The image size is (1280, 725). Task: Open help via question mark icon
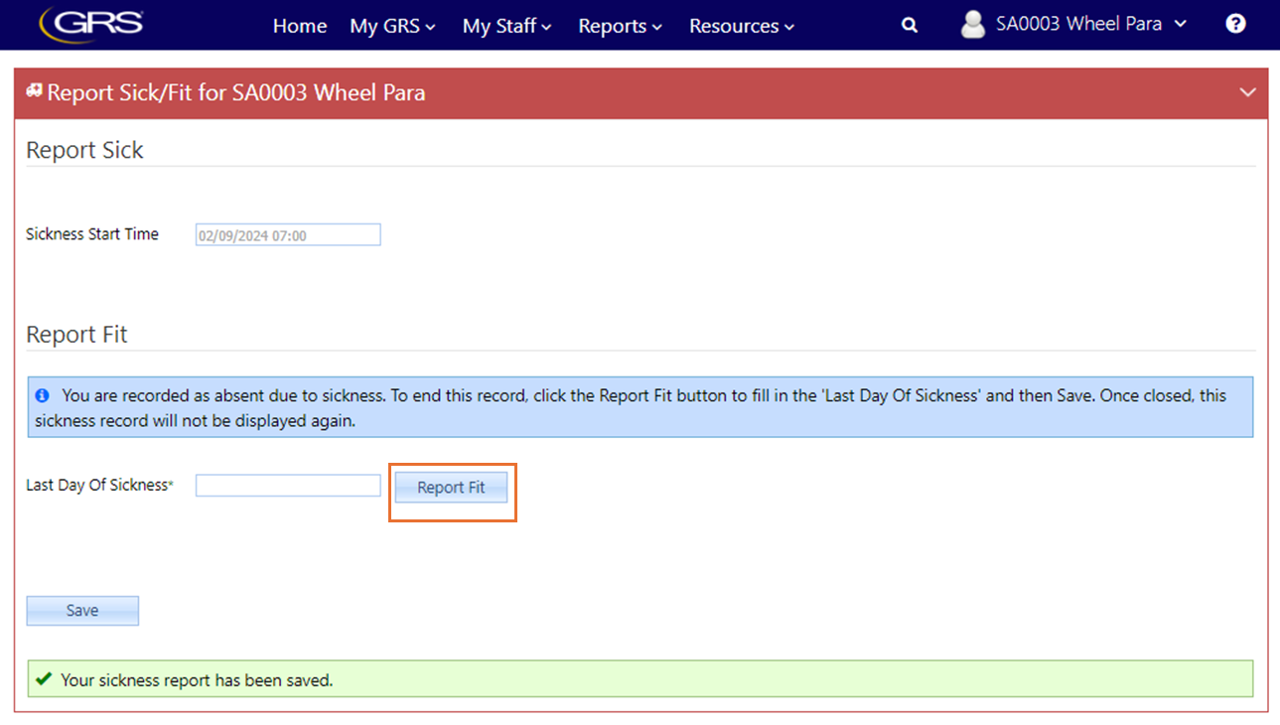pos(1236,24)
